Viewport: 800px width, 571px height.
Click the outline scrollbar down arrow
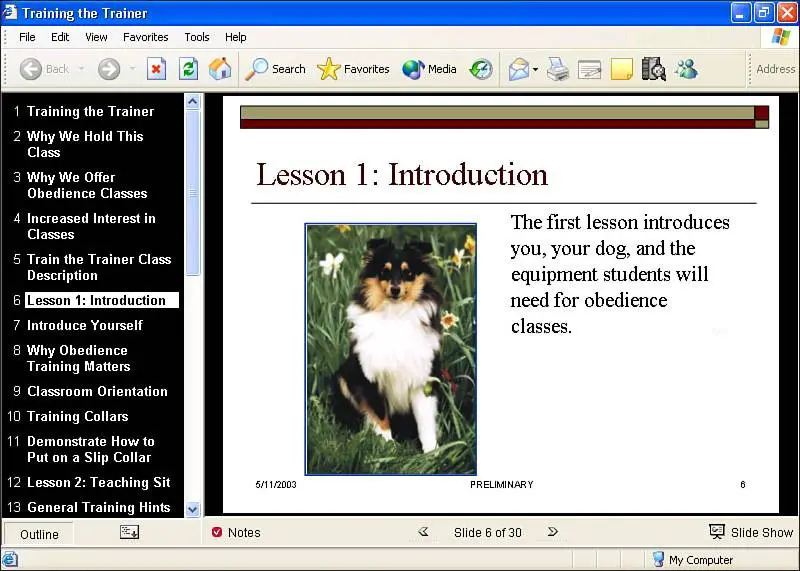click(192, 509)
